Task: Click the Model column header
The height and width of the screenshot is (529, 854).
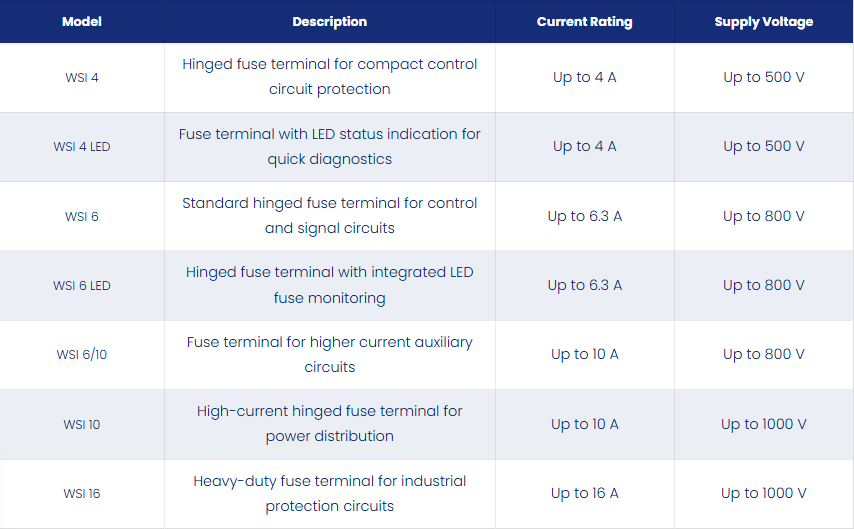Action: click(82, 22)
